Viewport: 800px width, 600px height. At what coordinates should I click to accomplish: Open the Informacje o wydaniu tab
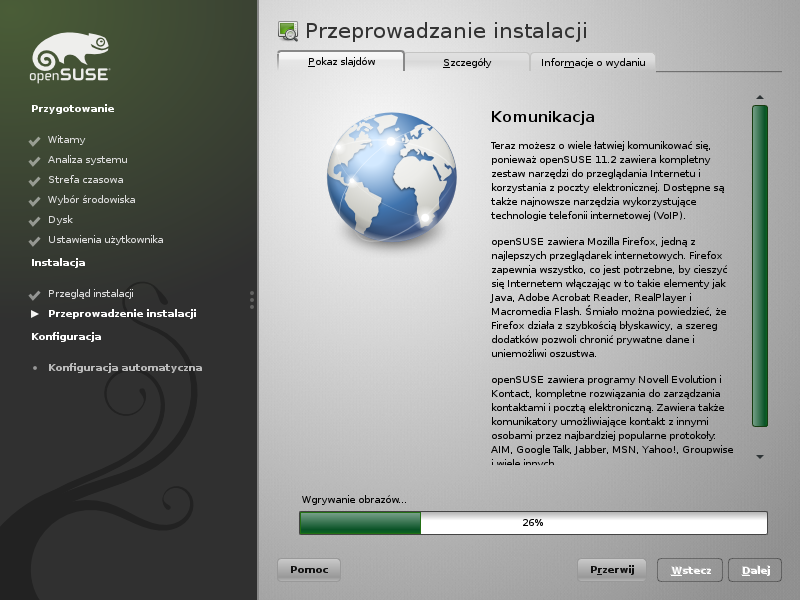(593, 62)
